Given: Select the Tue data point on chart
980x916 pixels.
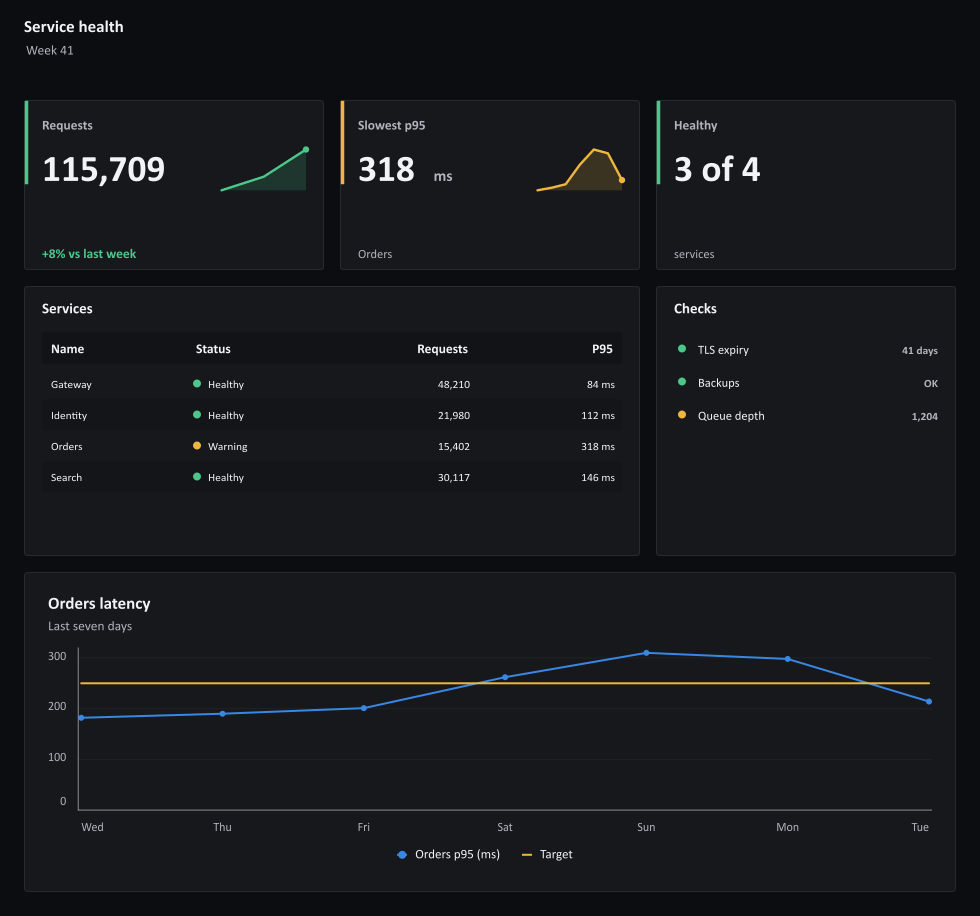Looking at the screenshot, I should point(929,702).
